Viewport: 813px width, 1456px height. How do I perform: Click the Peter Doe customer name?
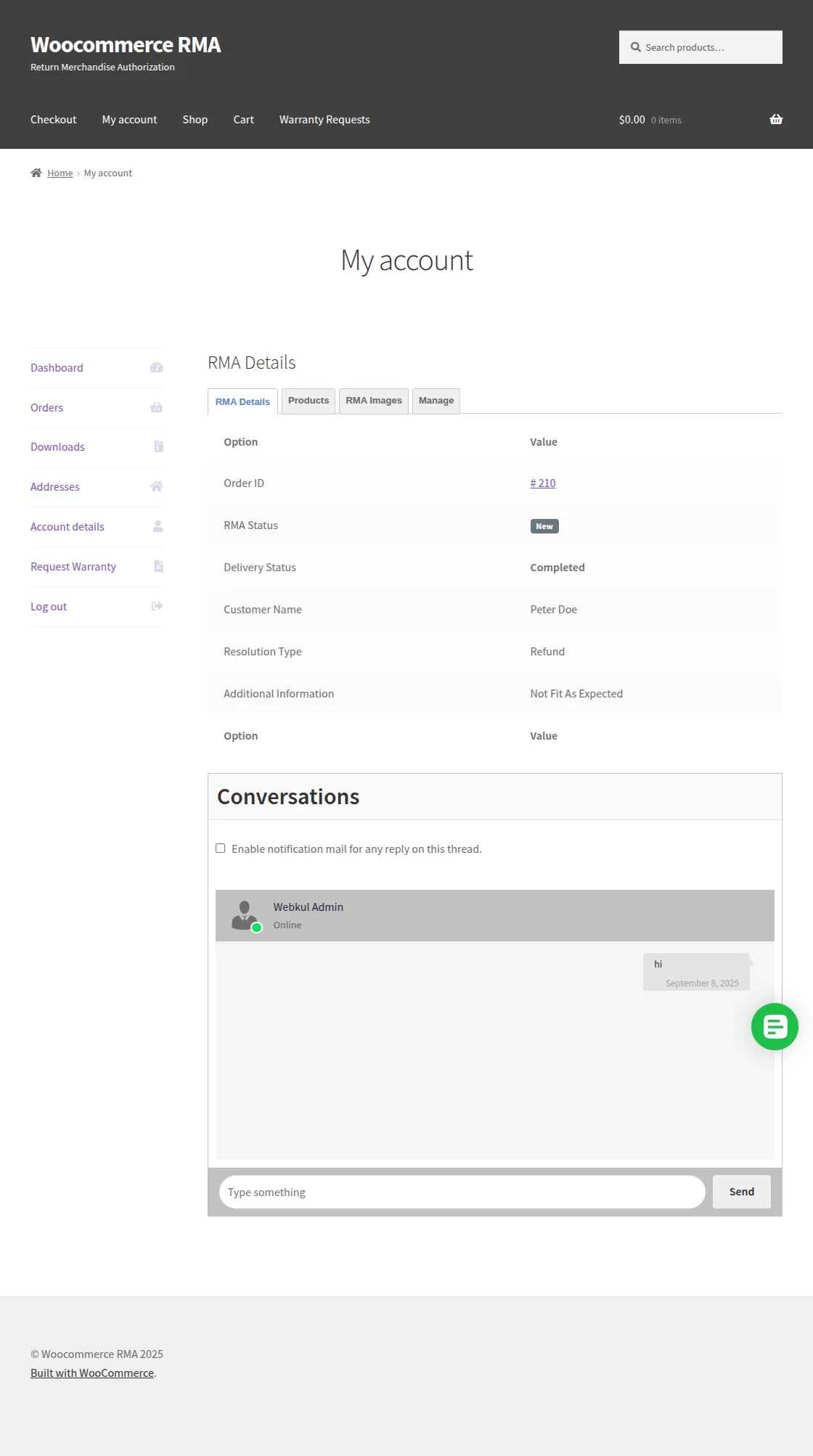(554, 610)
